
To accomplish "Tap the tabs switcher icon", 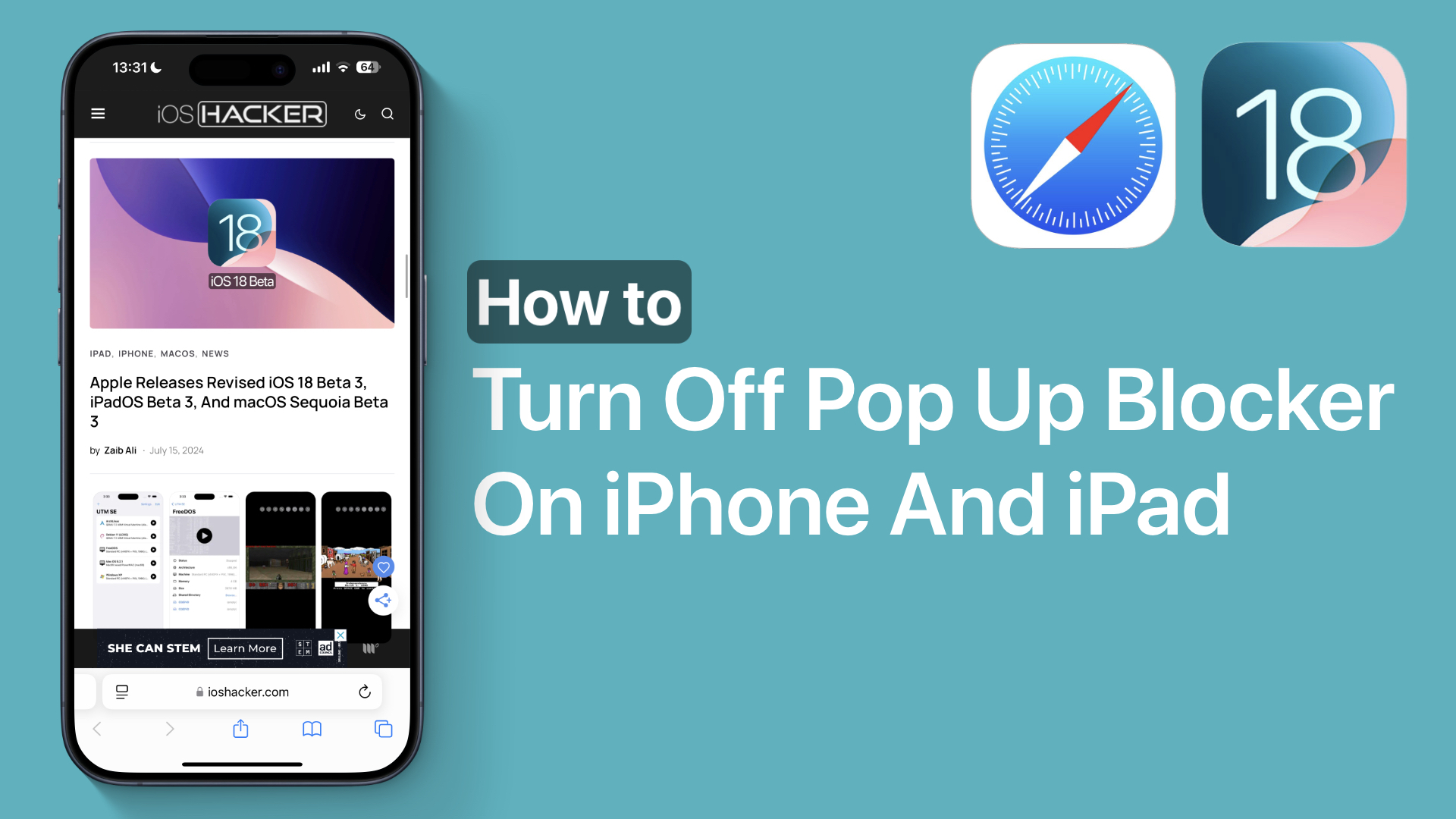I will tap(384, 729).
